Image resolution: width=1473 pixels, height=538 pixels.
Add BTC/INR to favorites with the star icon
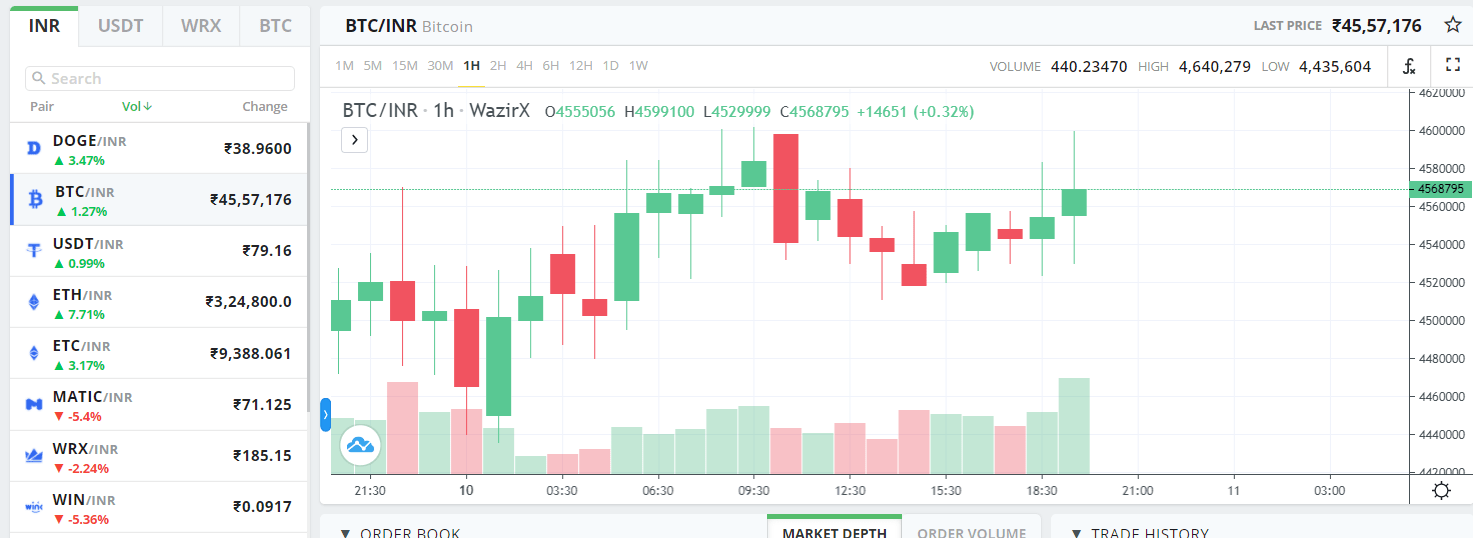pos(1452,25)
